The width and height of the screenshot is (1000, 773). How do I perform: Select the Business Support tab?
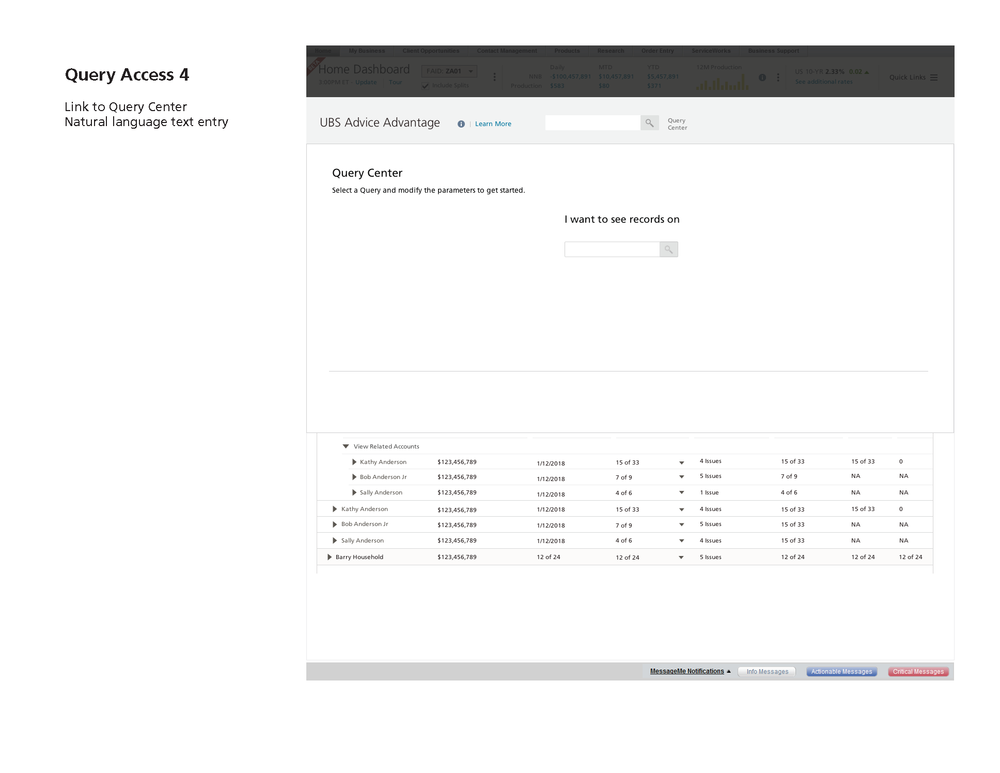(774, 51)
